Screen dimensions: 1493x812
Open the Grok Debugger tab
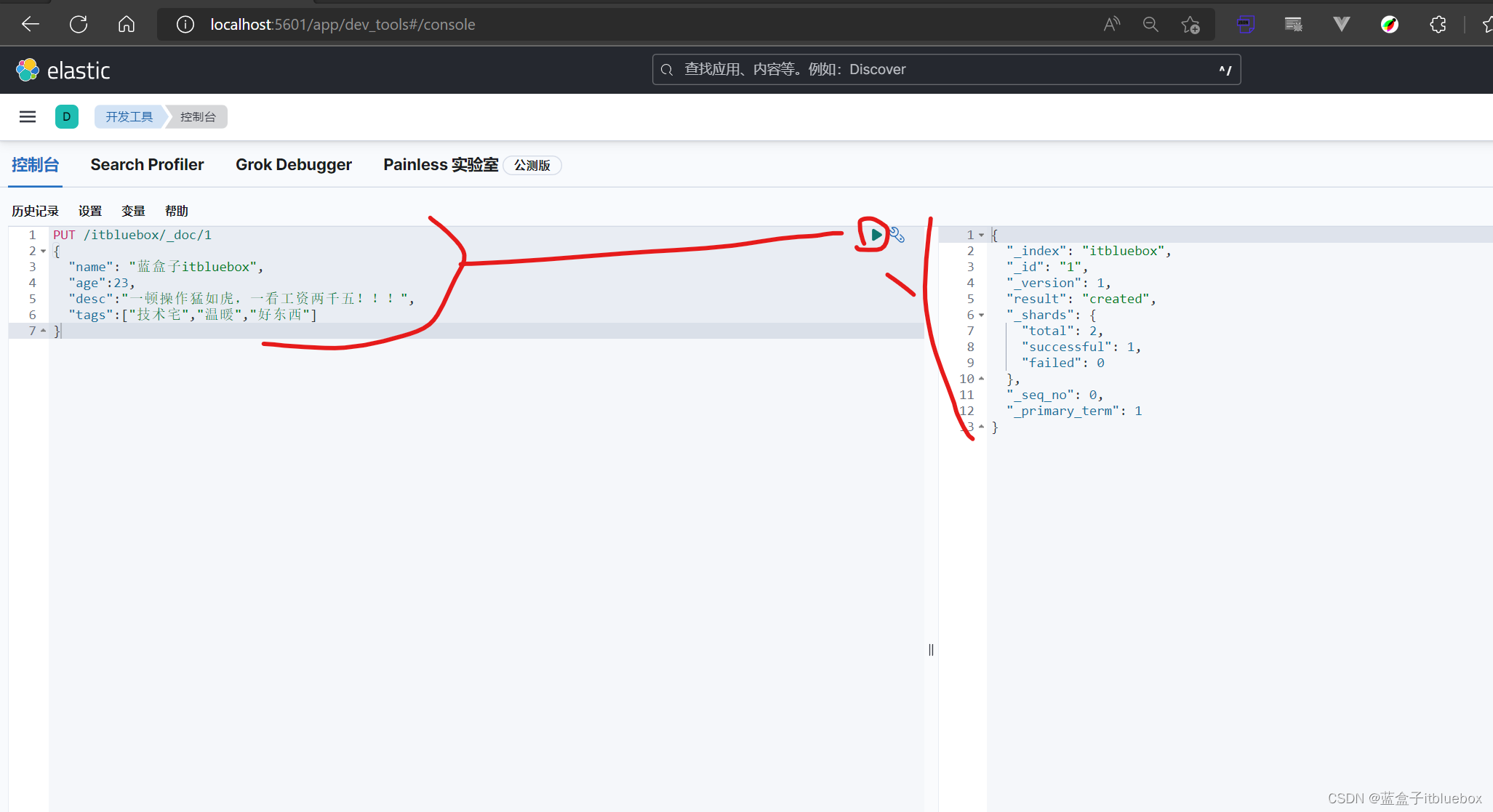(x=293, y=165)
